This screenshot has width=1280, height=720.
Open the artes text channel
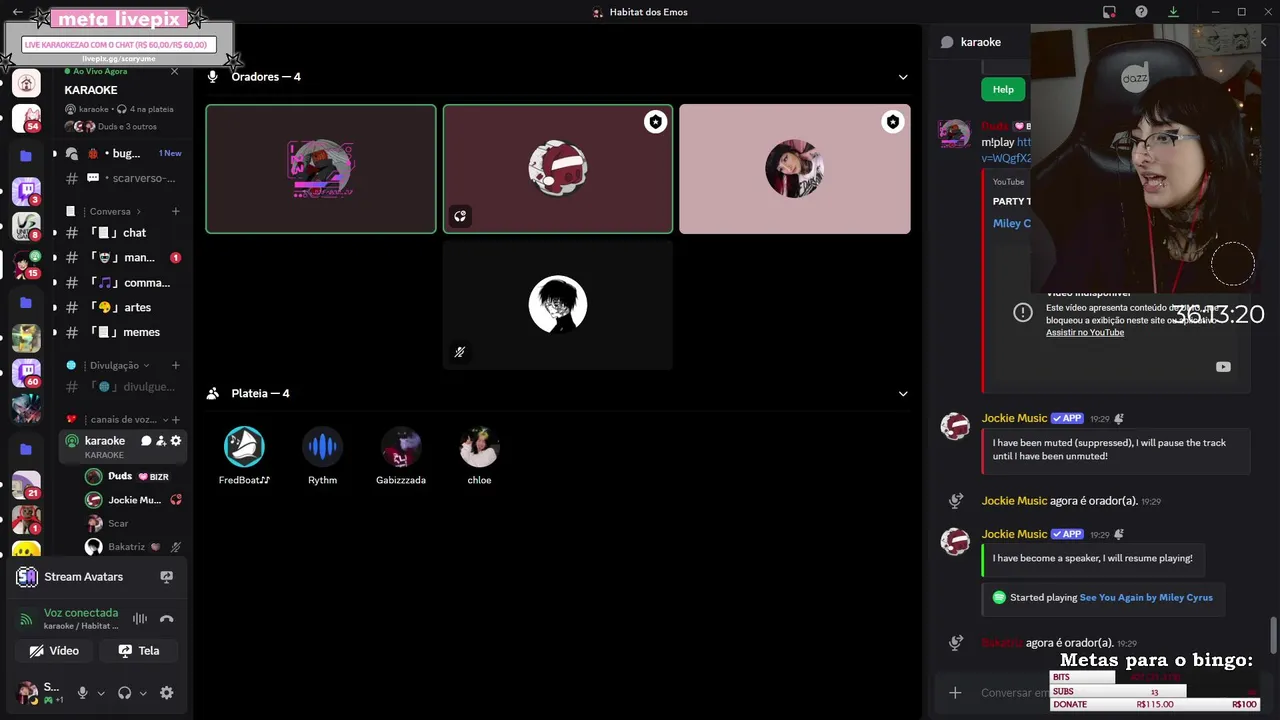pos(122,307)
